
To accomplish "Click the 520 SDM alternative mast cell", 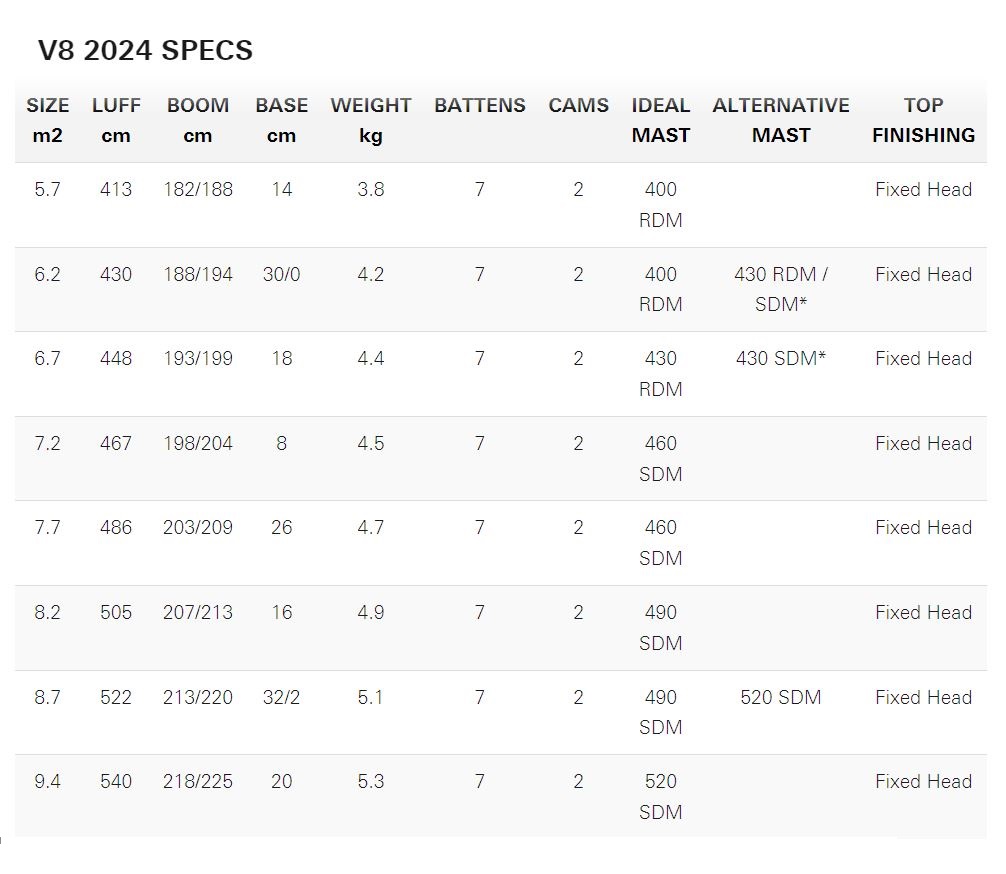I will [x=781, y=697].
